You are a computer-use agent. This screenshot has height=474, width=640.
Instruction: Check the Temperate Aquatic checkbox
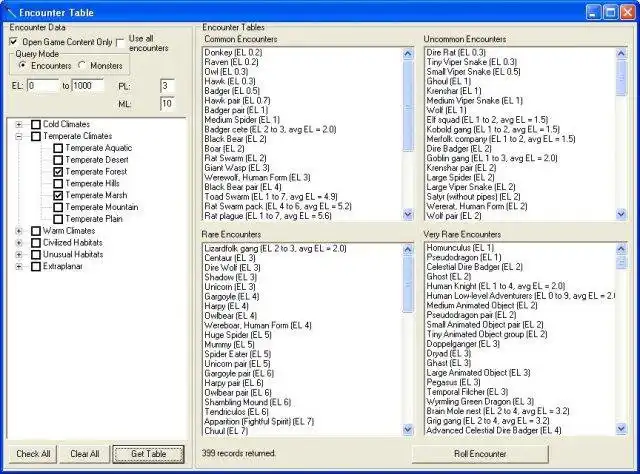pos(58,148)
